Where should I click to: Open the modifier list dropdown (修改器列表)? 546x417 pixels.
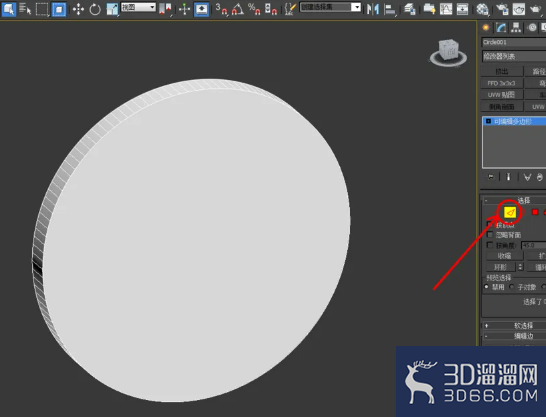pos(514,56)
